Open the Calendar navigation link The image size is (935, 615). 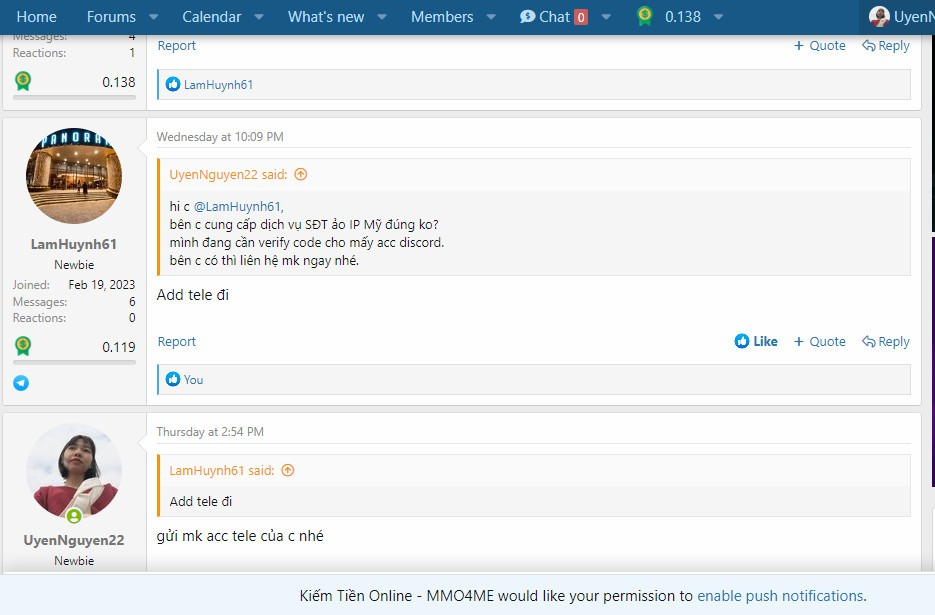click(212, 17)
